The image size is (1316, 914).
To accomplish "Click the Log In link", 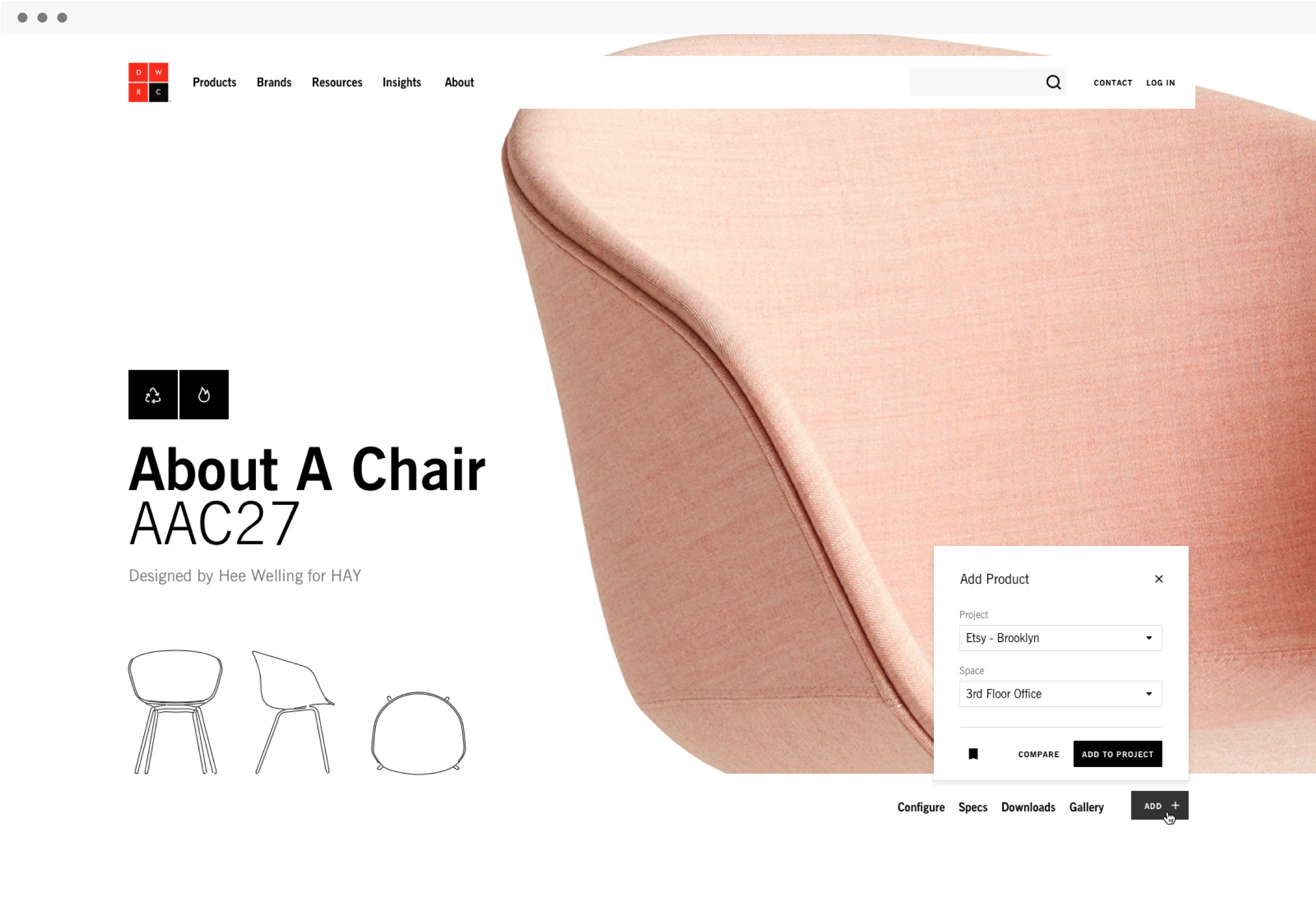I will 1160,83.
